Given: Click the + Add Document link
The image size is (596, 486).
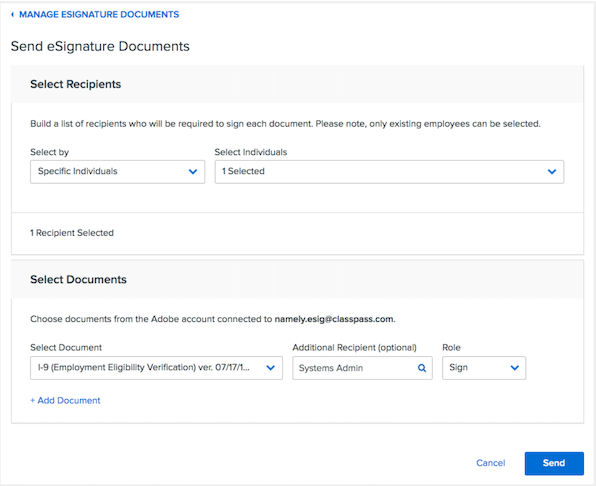Looking at the screenshot, I should pyautogui.click(x=65, y=401).
